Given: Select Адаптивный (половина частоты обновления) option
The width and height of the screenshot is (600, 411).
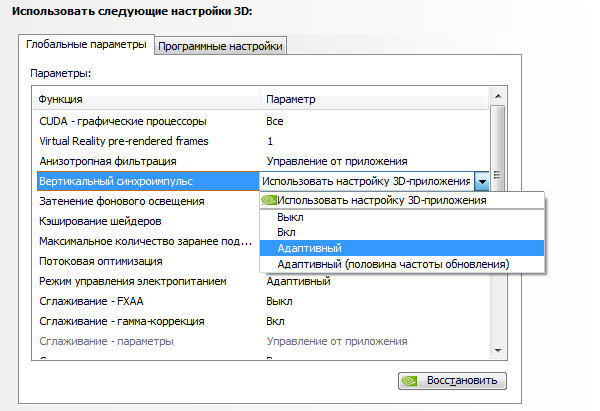Looking at the screenshot, I should [x=402, y=264].
